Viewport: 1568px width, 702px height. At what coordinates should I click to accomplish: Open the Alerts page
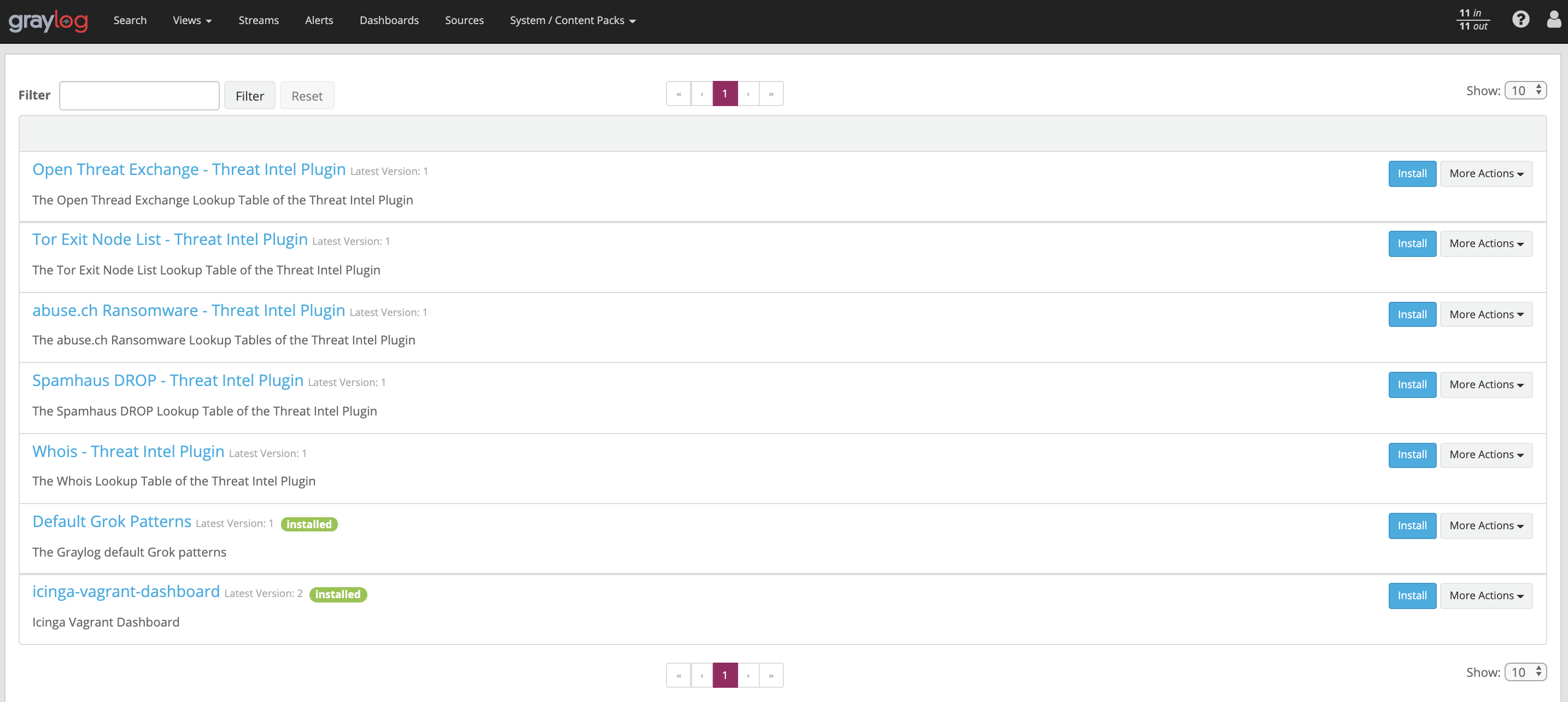319,21
